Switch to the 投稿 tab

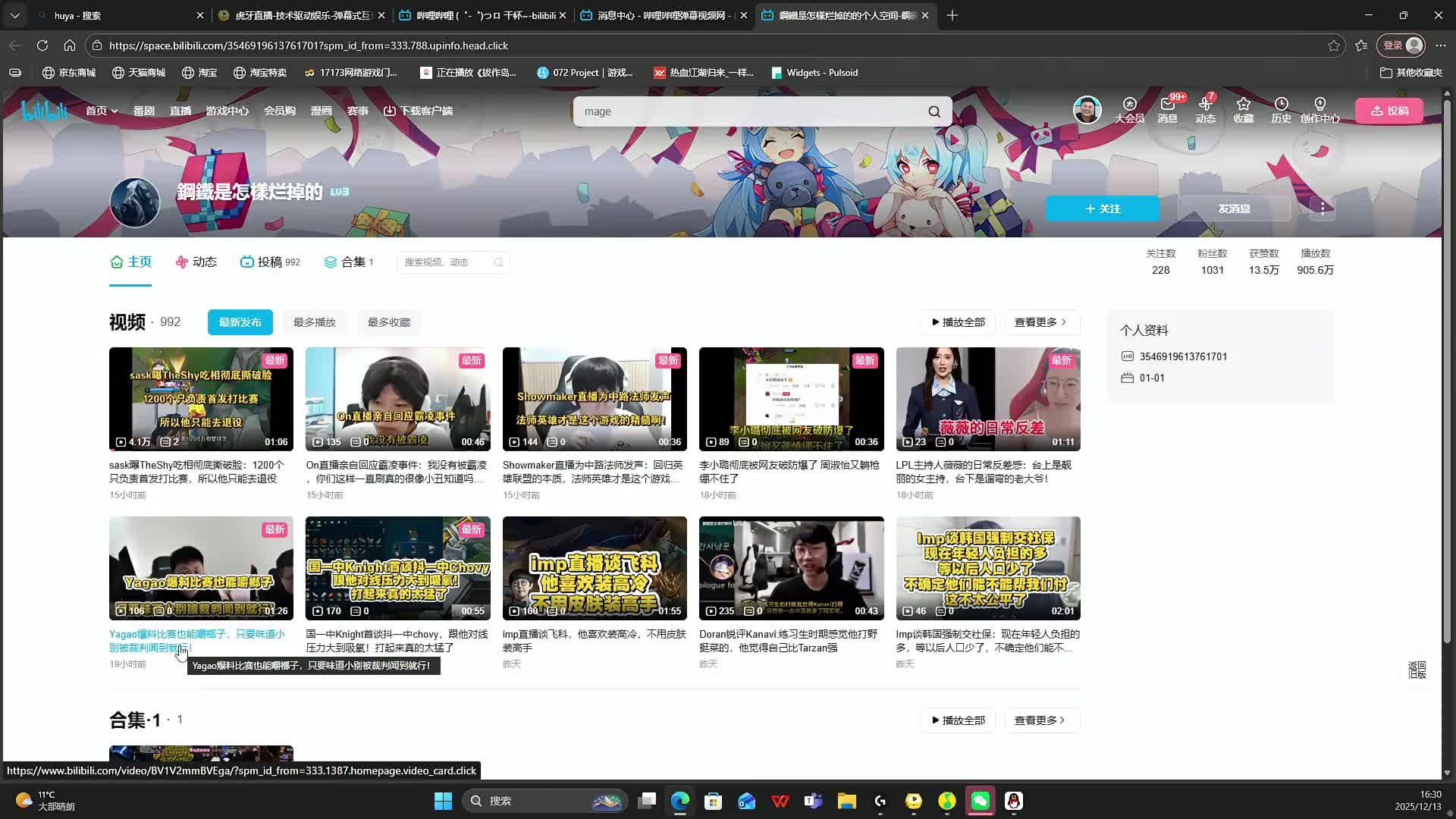(270, 262)
